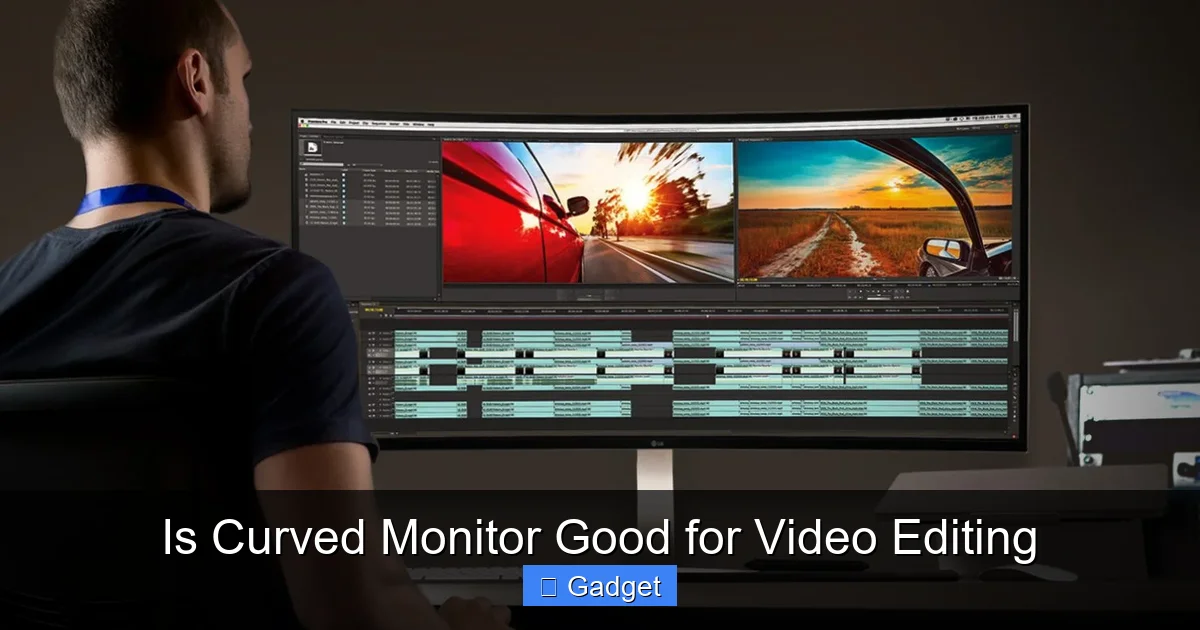This screenshot has height=630, width=1200.
Task: Click the Source monitor red car preview
Action: (588, 212)
